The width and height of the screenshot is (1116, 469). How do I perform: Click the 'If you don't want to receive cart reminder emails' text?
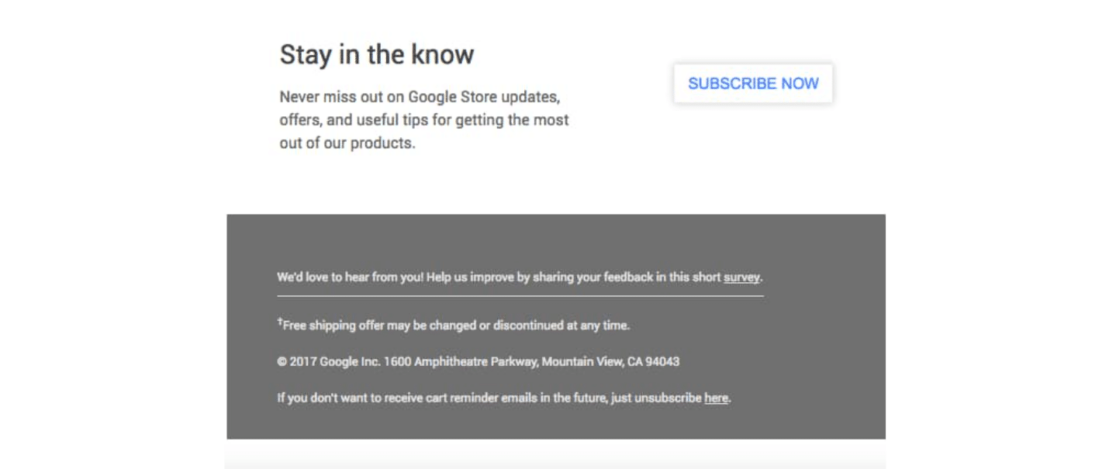tap(505, 399)
